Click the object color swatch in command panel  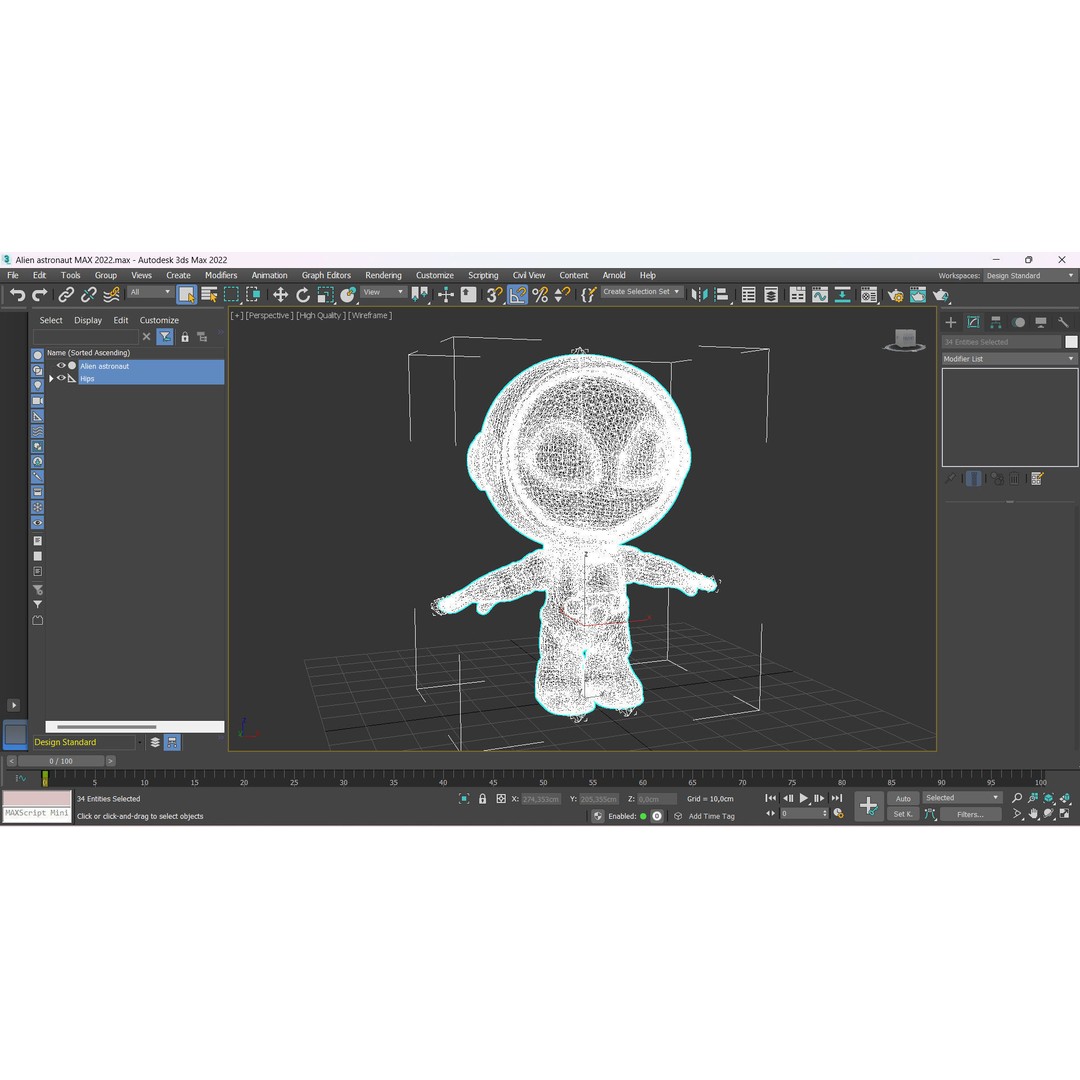(x=1071, y=342)
